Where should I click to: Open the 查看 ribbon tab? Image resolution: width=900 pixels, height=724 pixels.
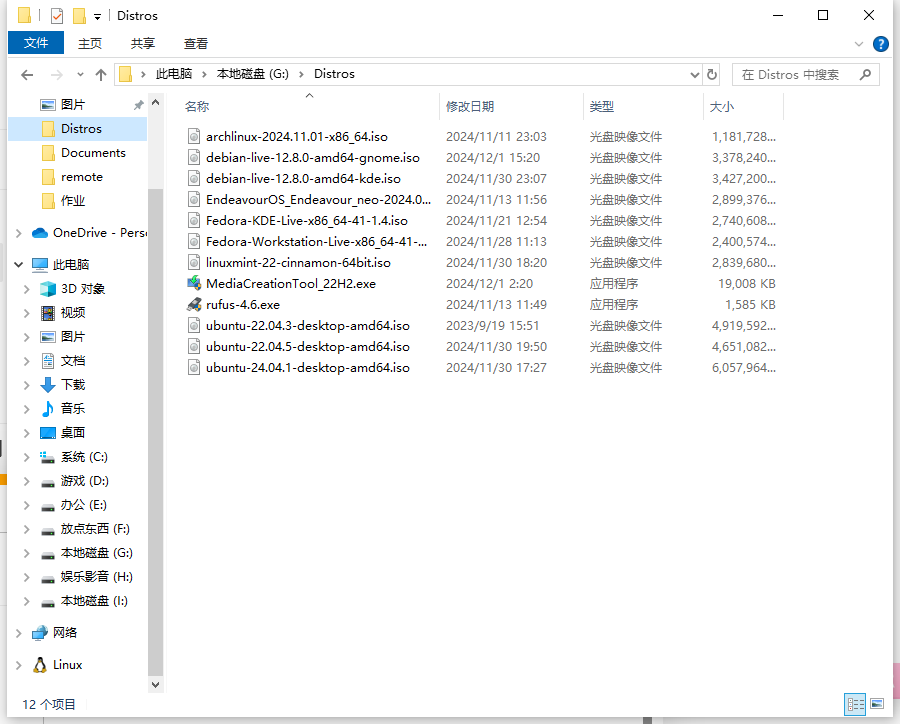[x=196, y=44]
